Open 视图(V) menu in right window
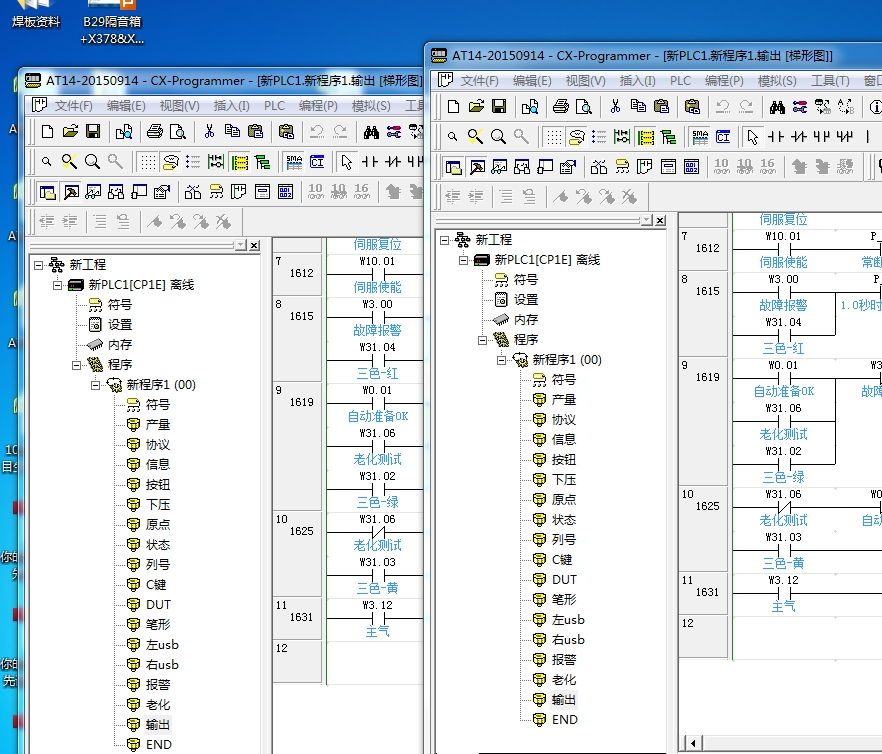Image resolution: width=882 pixels, height=754 pixels. tap(586, 81)
